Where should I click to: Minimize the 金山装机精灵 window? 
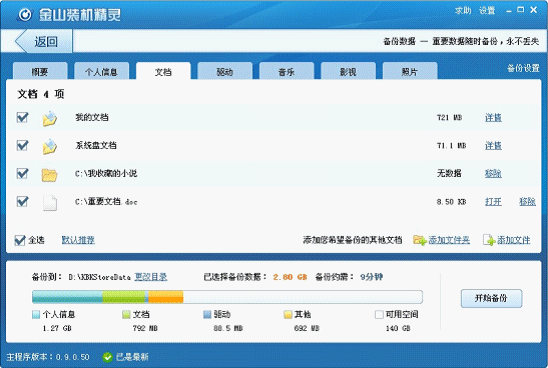coord(509,11)
